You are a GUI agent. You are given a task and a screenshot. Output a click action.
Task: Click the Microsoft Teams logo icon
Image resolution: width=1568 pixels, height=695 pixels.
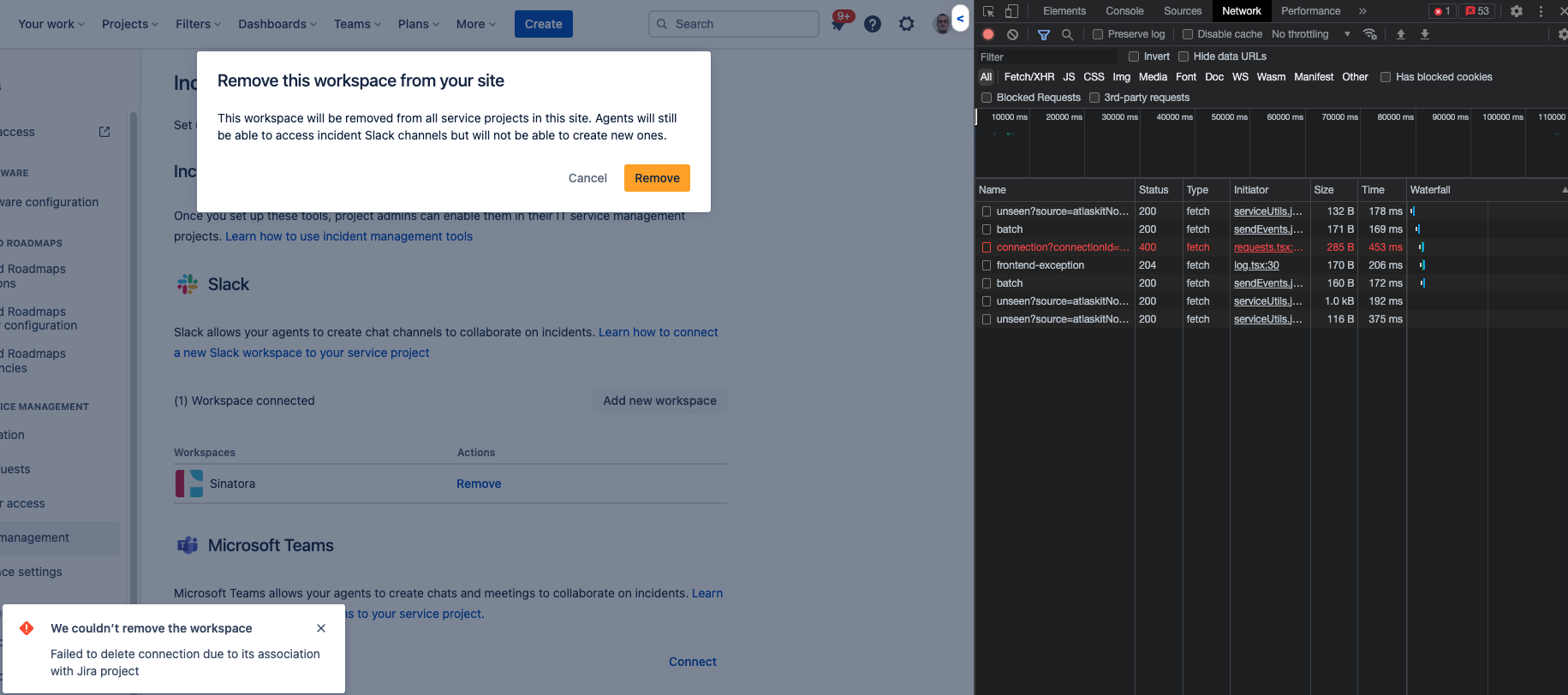188,545
